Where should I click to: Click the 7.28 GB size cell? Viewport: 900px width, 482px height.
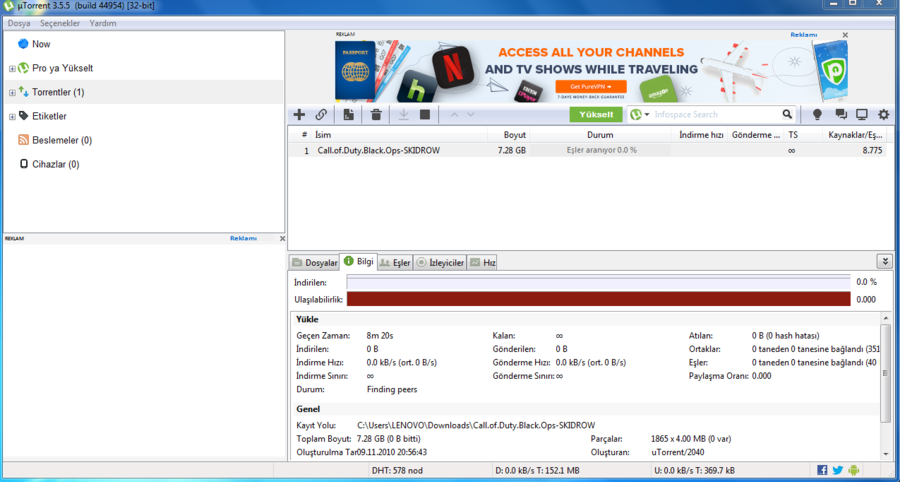512,150
